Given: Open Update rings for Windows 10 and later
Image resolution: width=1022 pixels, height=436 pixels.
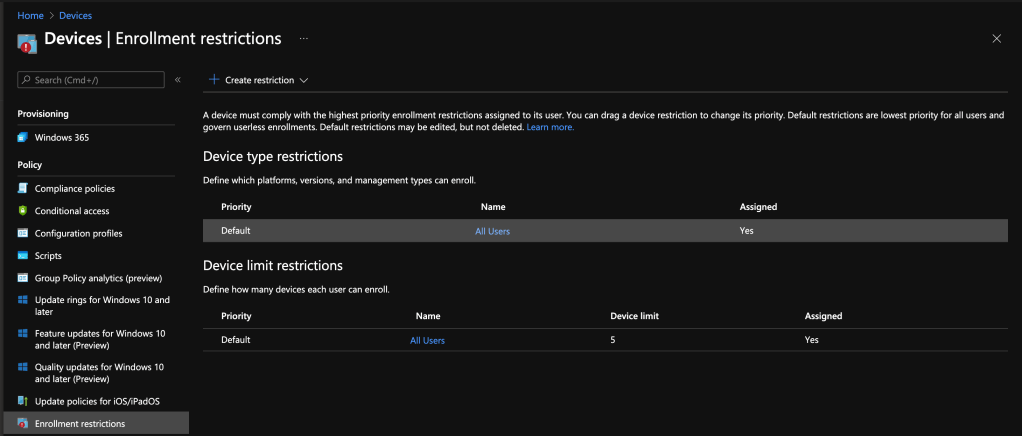Looking at the screenshot, I should coord(101,305).
